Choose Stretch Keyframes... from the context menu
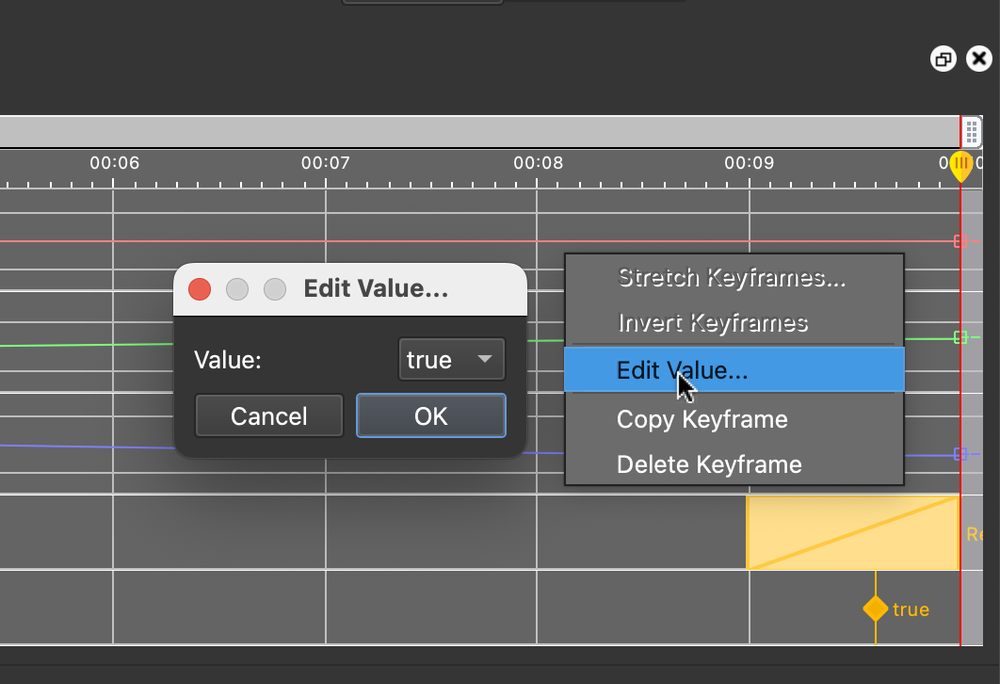 [731, 278]
